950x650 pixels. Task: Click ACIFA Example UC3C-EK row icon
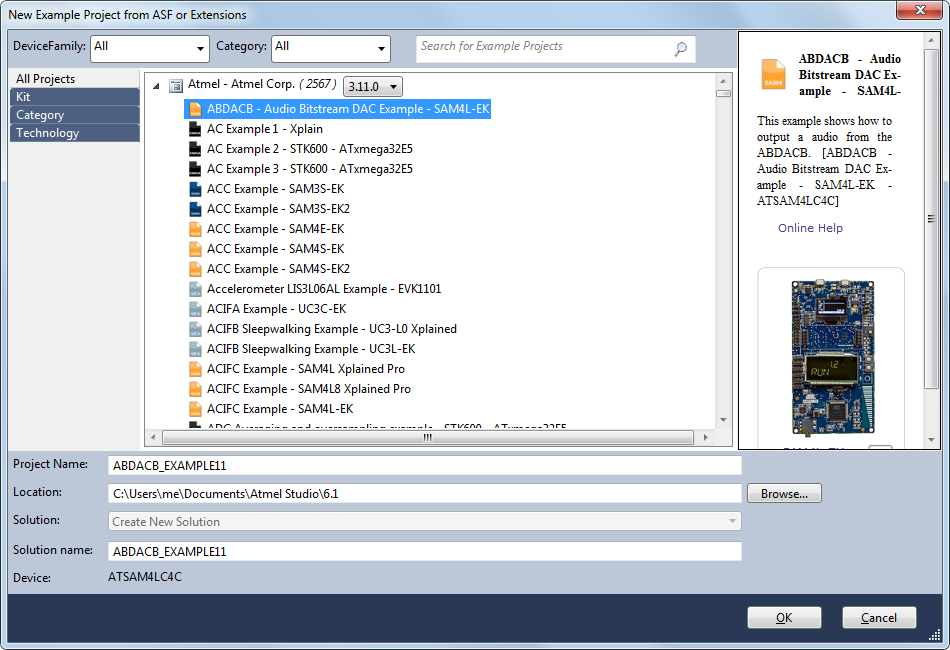(x=195, y=309)
